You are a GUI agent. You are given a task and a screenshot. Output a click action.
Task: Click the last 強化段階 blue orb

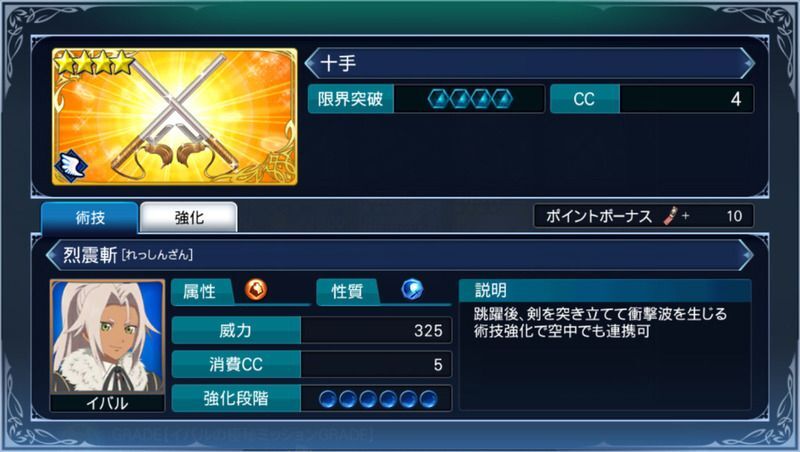428,399
